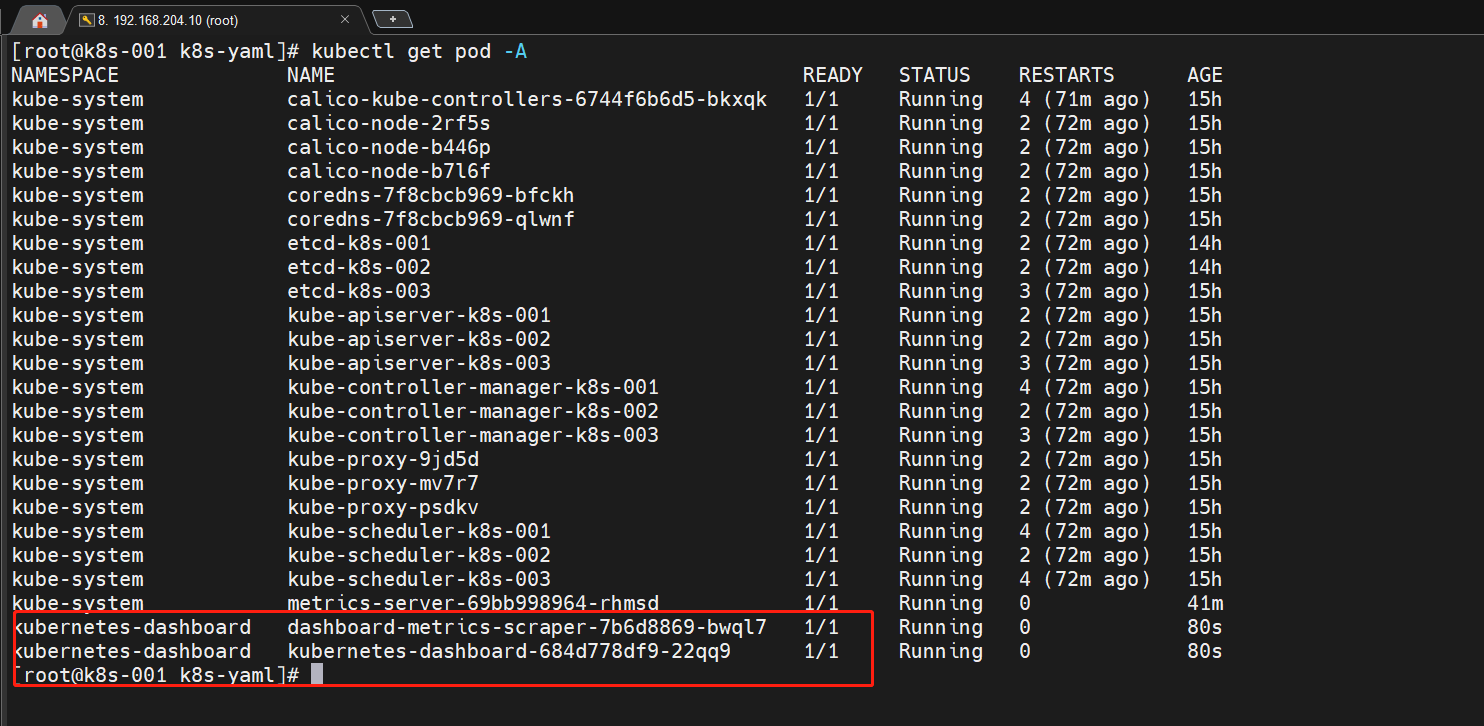Click pod name kube-controller-manager-k8s-001
The width and height of the screenshot is (1484, 726).
[473, 387]
